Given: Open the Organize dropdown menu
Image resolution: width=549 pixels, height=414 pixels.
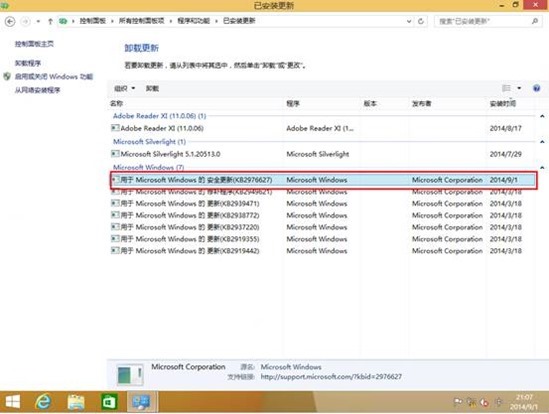Looking at the screenshot, I should pyautogui.click(x=125, y=88).
